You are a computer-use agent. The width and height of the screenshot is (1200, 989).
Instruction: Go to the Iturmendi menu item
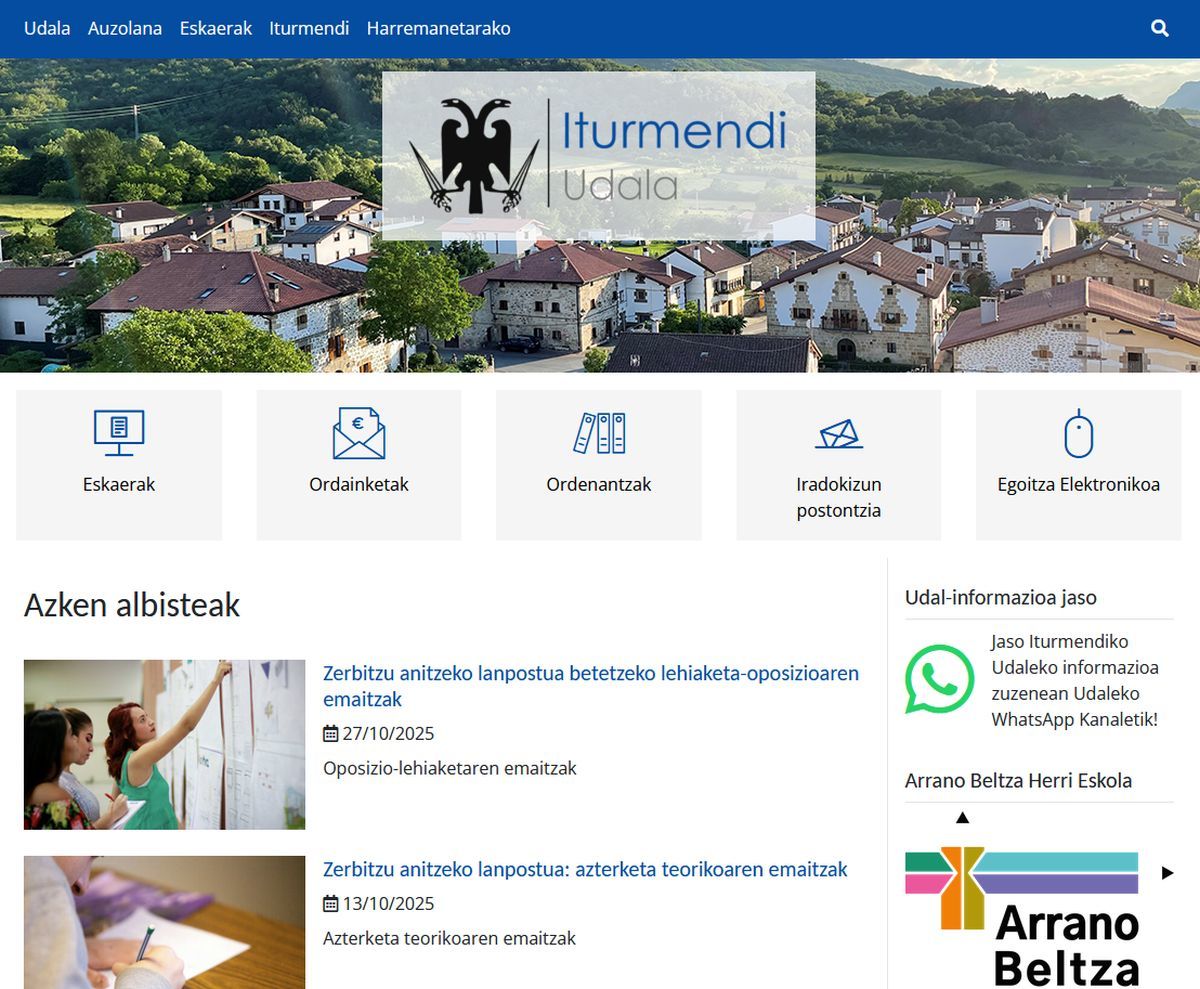(309, 29)
